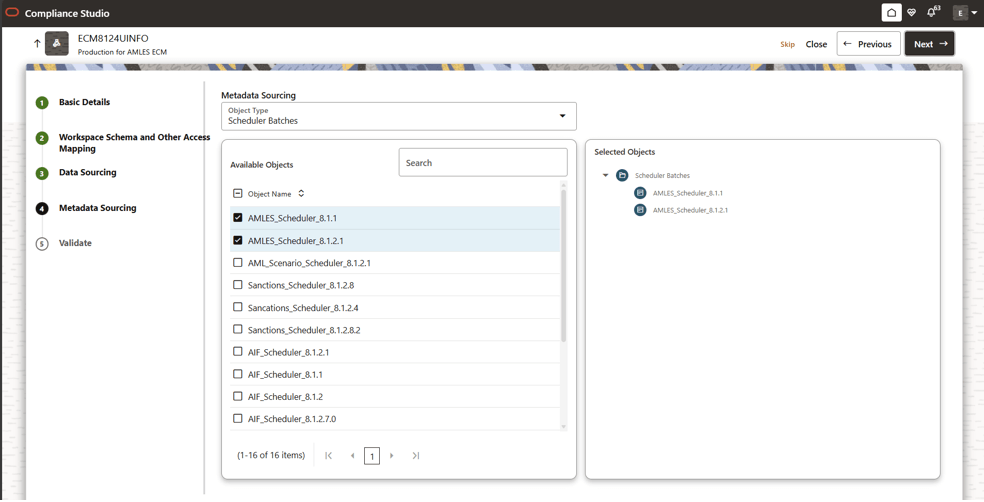Click AML_Scenario_Scheduler_8.1.2.1 row text
Viewport: 984px width, 502px height.
[309, 263]
